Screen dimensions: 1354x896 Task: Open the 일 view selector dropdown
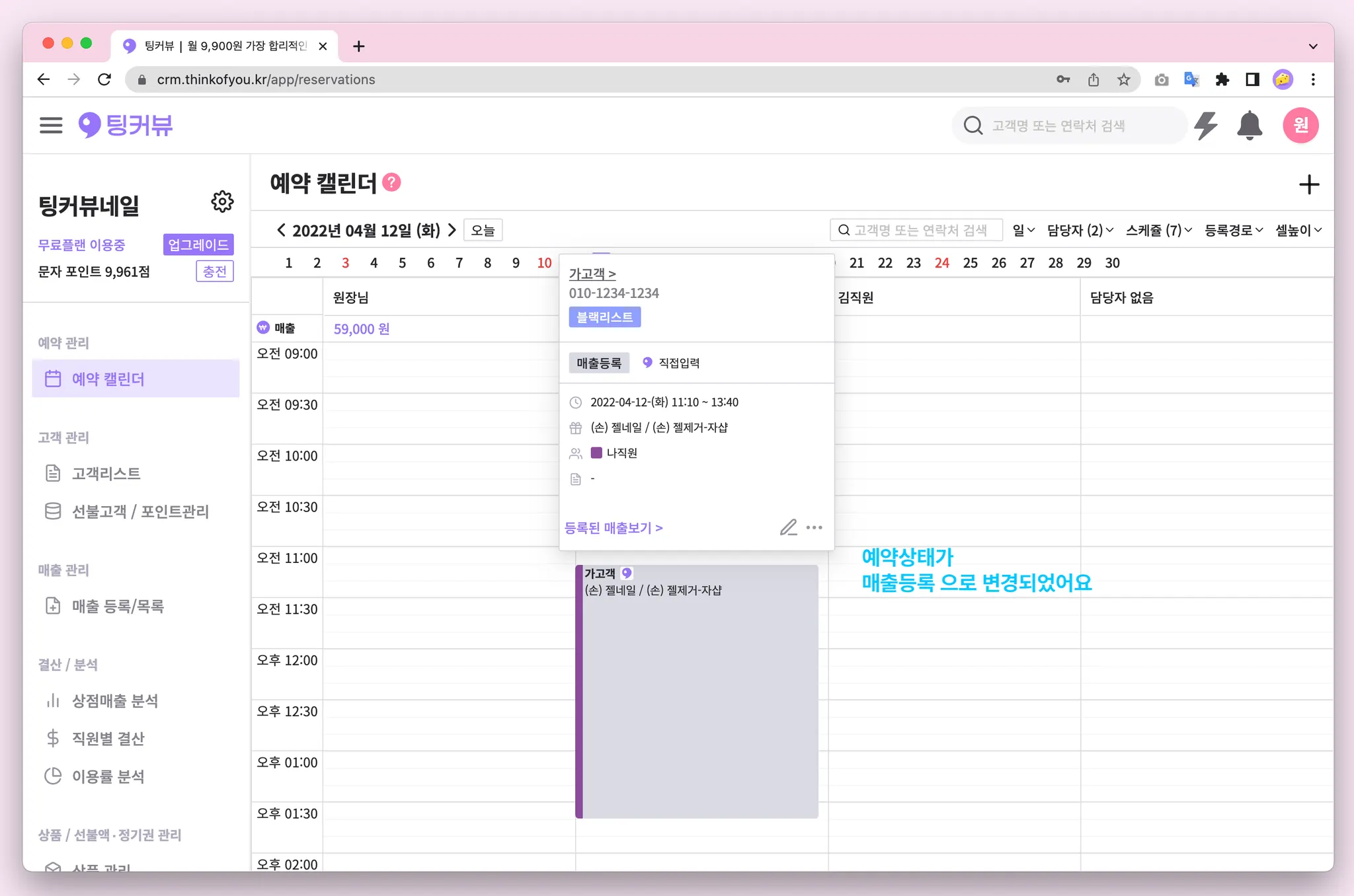[1023, 230]
